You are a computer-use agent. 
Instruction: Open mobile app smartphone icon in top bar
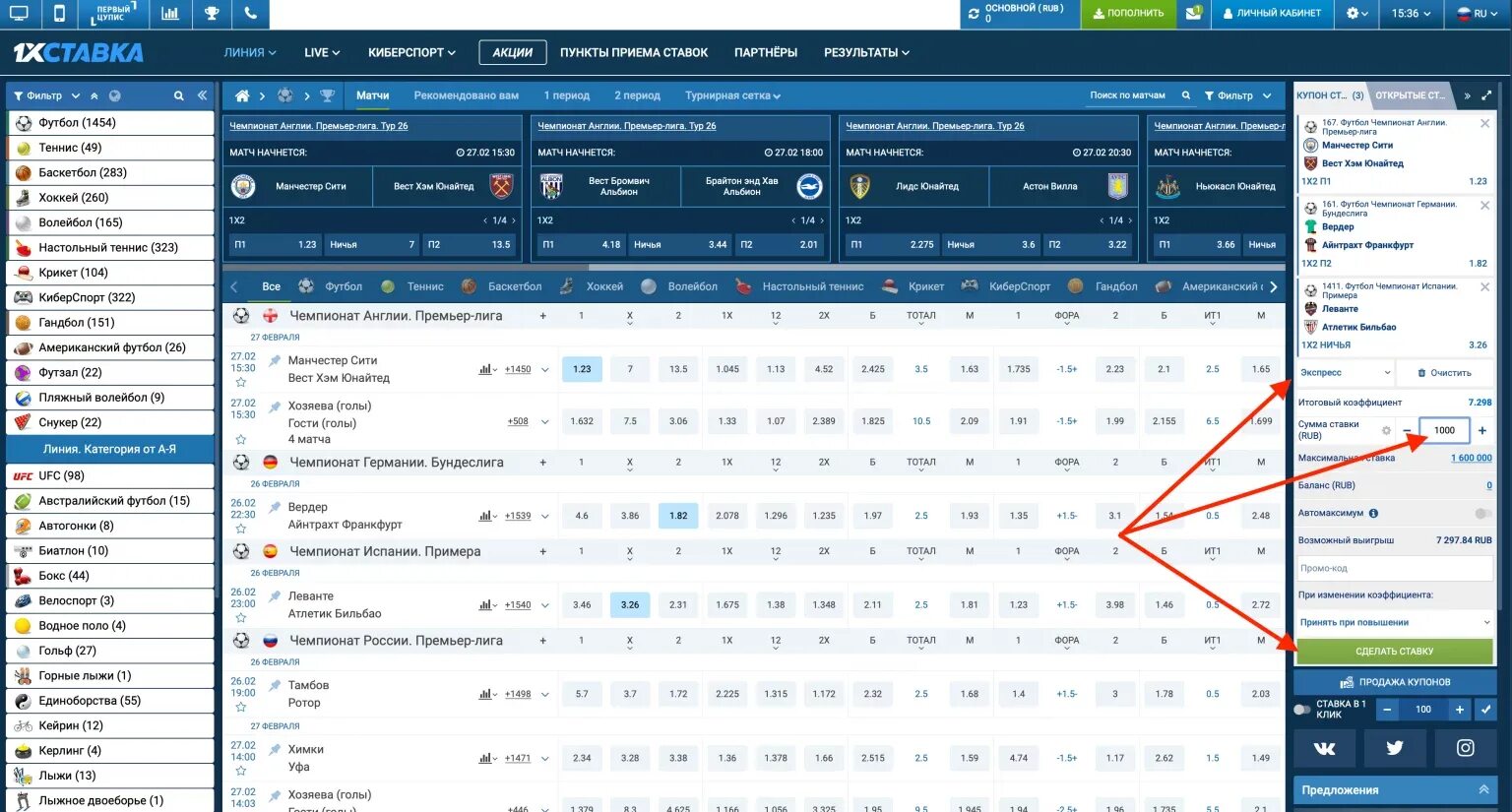point(59,14)
